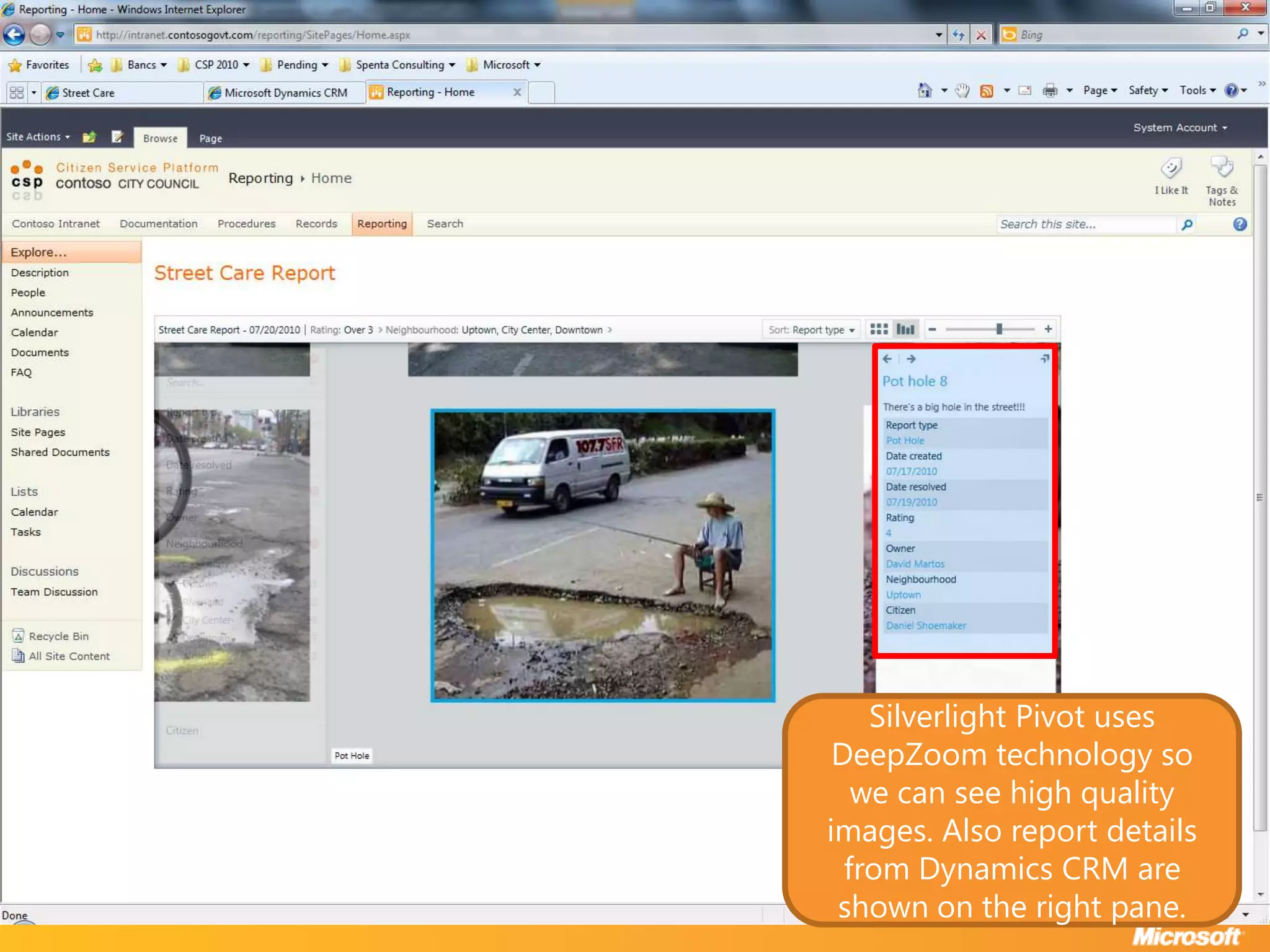This screenshot has width=1270, height=952.
Task: Click the Search this site input field
Action: click(x=1086, y=224)
